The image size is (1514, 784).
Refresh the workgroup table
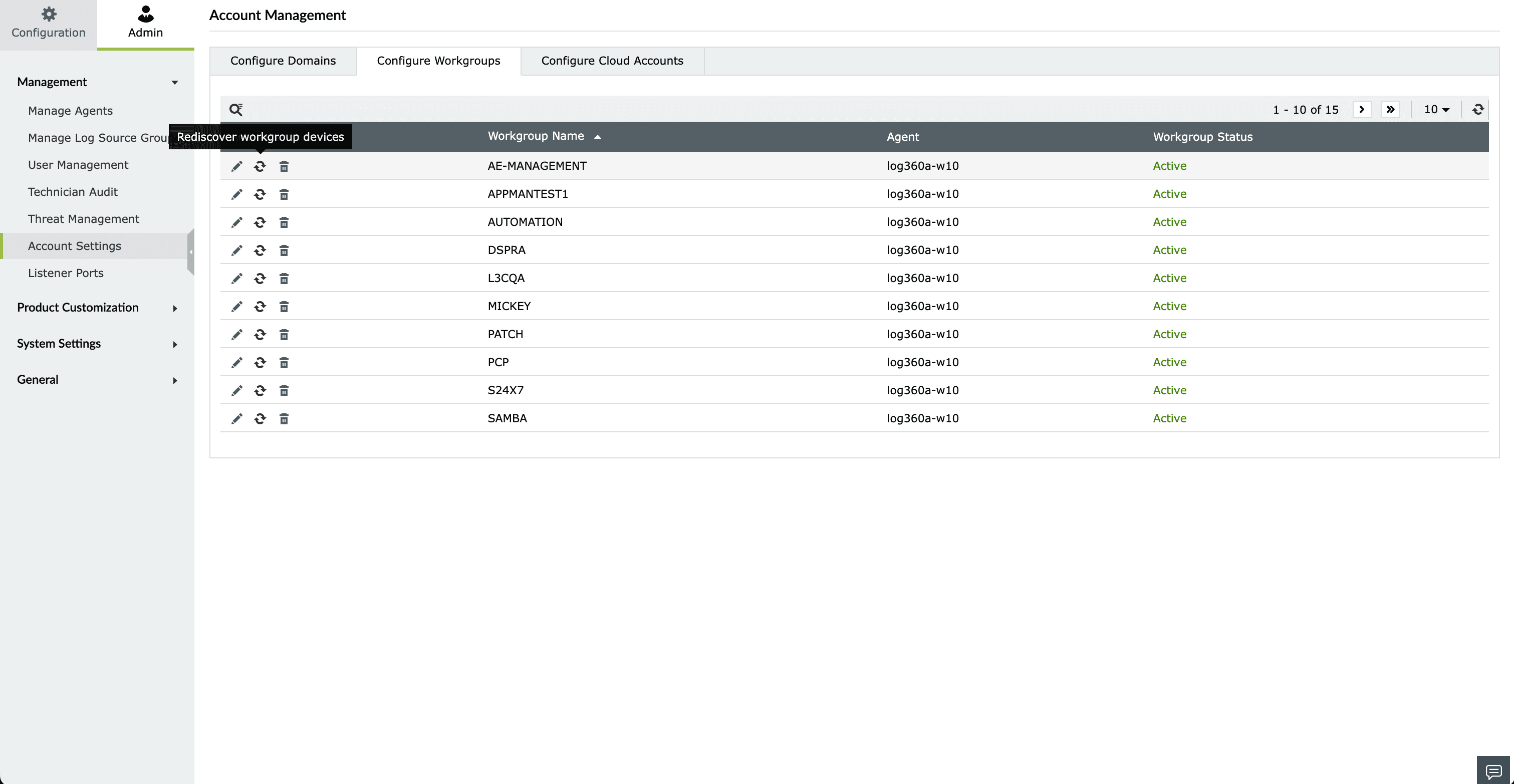(1477, 109)
